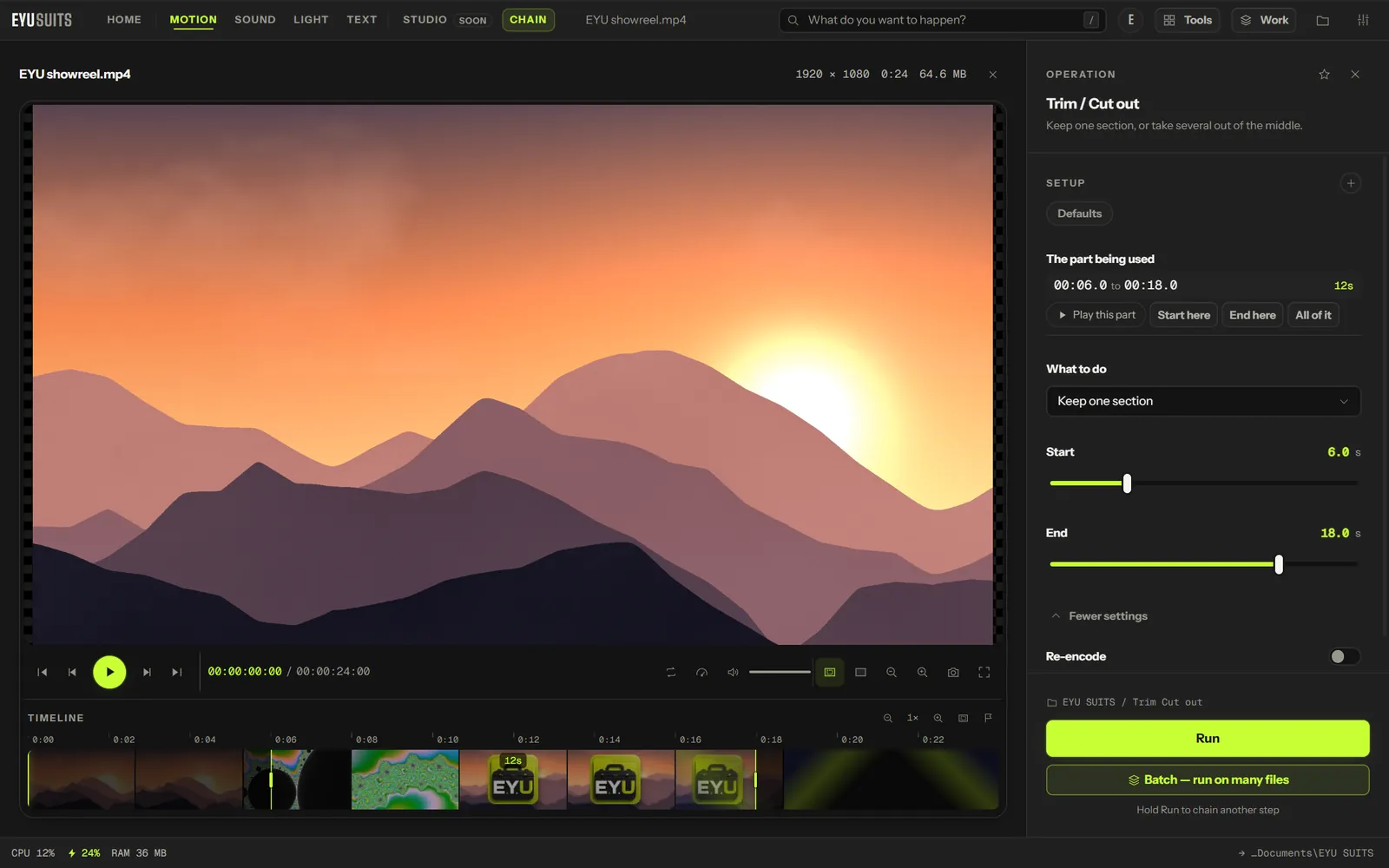Image resolution: width=1389 pixels, height=868 pixels.
Task: Open the playback speed gauge icon
Action: pyautogui.click(x=701, y=672)
